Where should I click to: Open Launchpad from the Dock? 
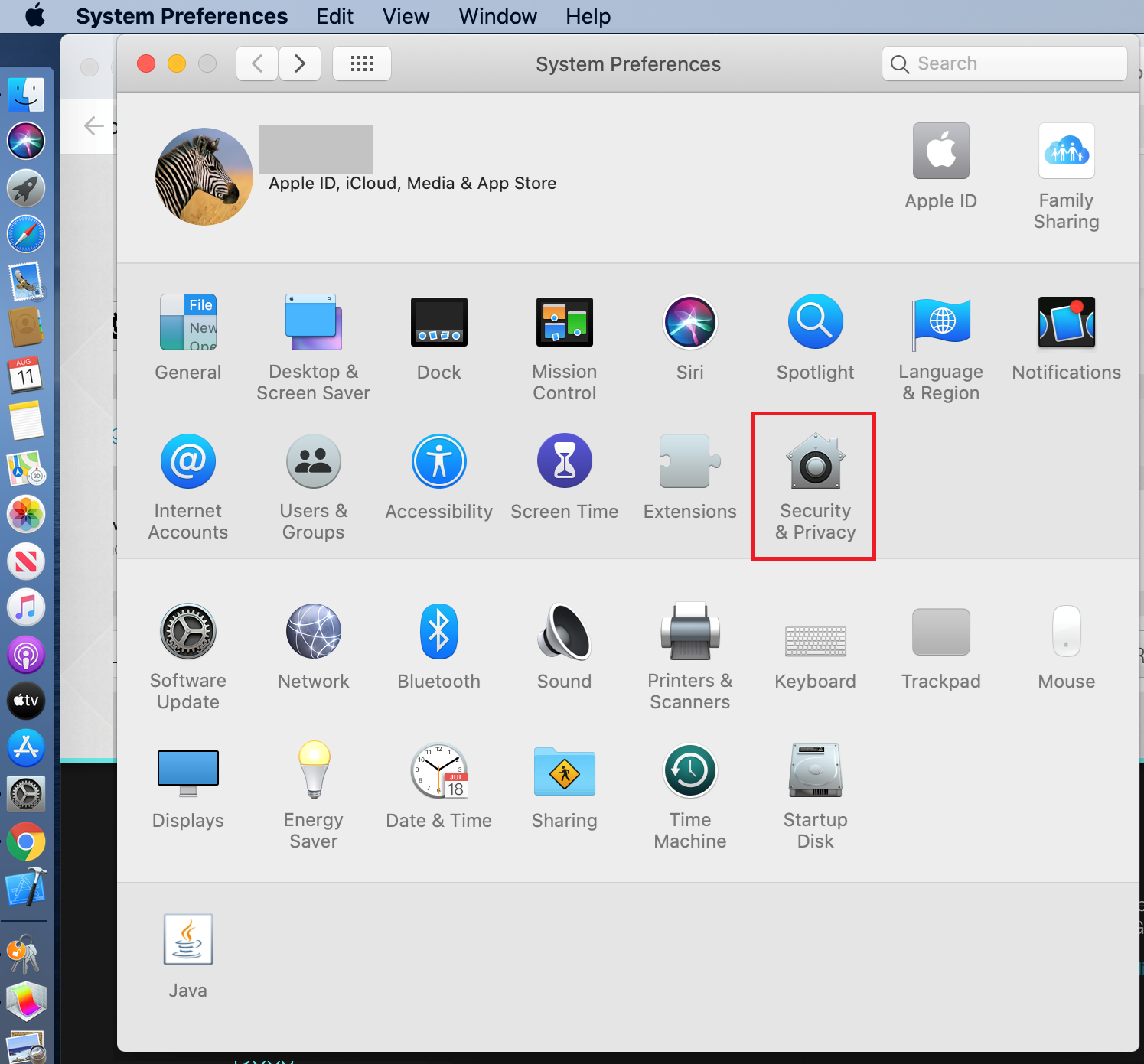(26, 188)
